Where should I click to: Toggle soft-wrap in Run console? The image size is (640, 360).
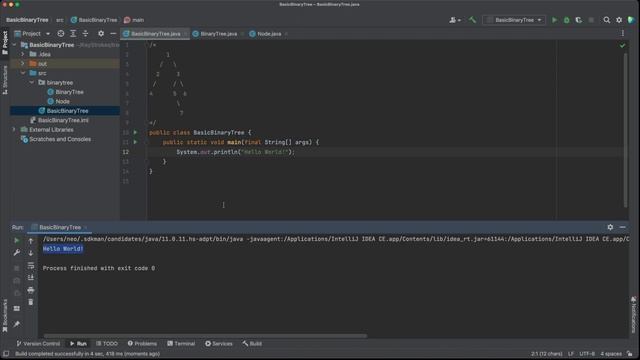[x=31, y=266]
